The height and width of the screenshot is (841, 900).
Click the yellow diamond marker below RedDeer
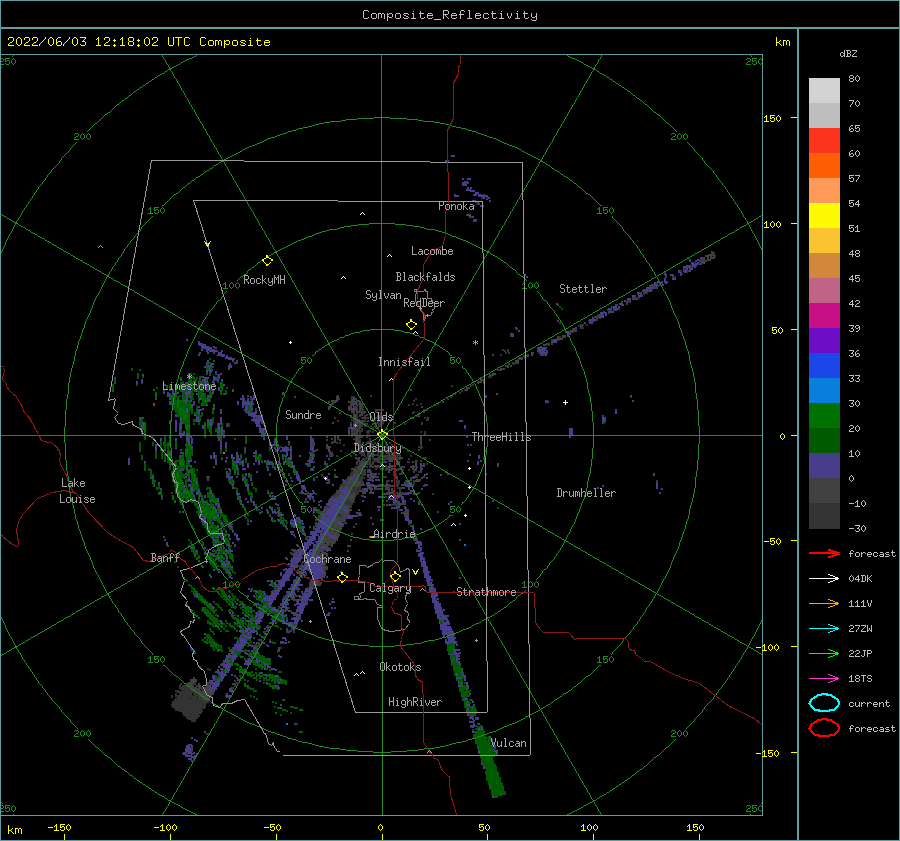pos(412,325)
